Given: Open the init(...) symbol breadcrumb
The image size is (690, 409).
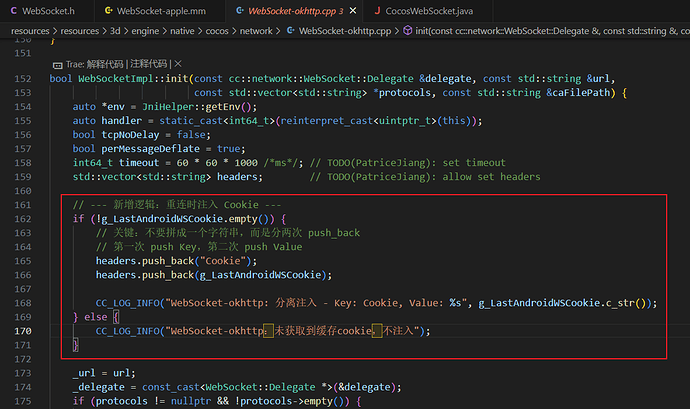Looking at the screenshot, I should coord(552,31).
